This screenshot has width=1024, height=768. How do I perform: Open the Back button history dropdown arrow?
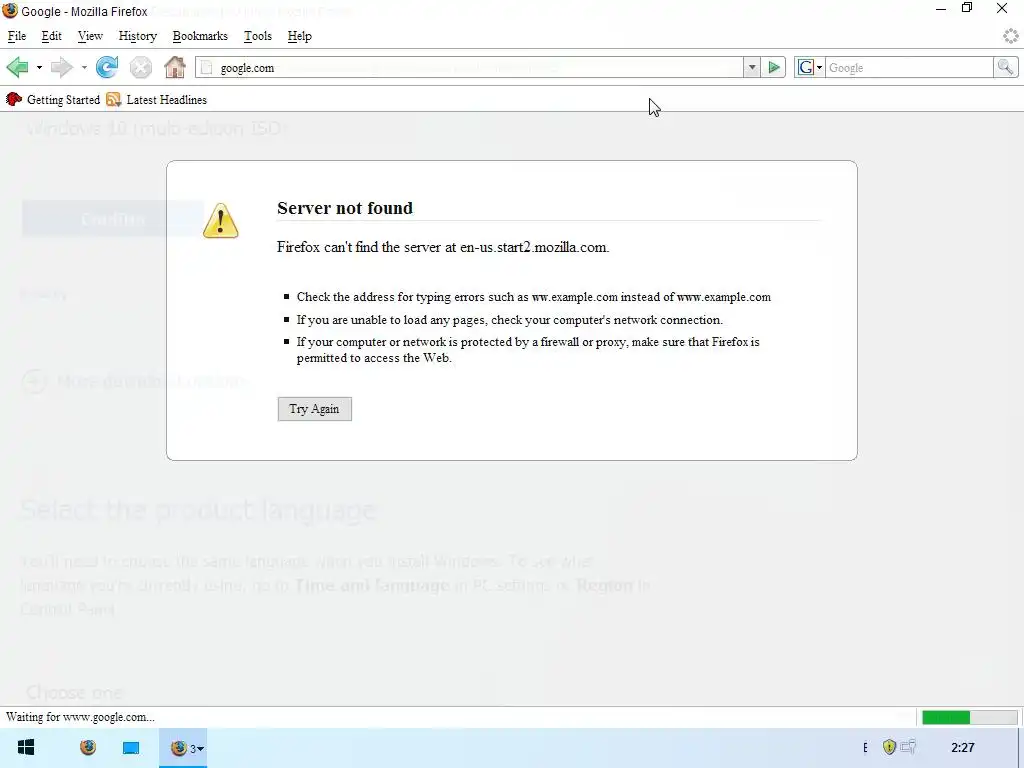[39, 68]
